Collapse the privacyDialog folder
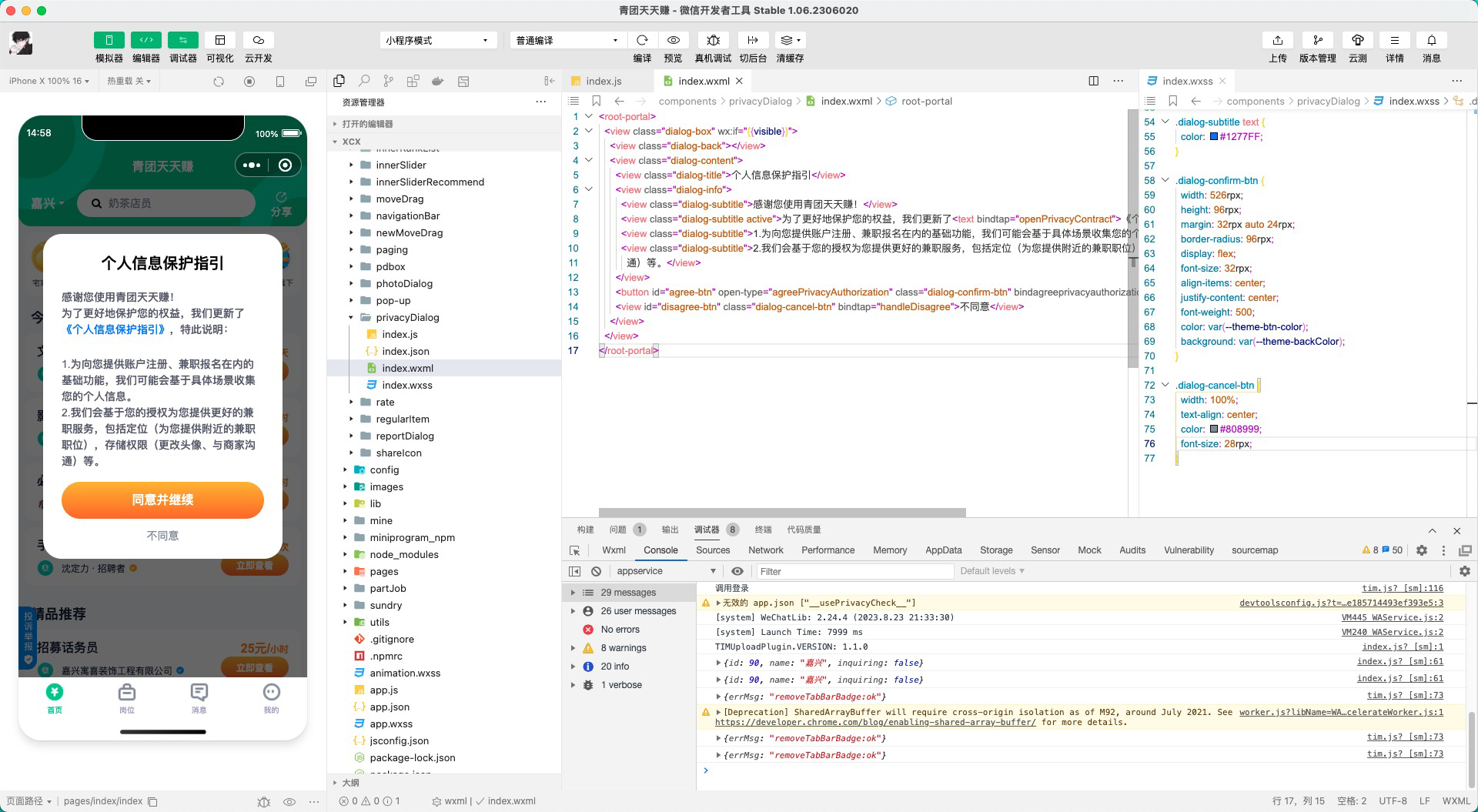Viewport: 1478px width, 812px height. pyautogui.click(x=351, y=317)
